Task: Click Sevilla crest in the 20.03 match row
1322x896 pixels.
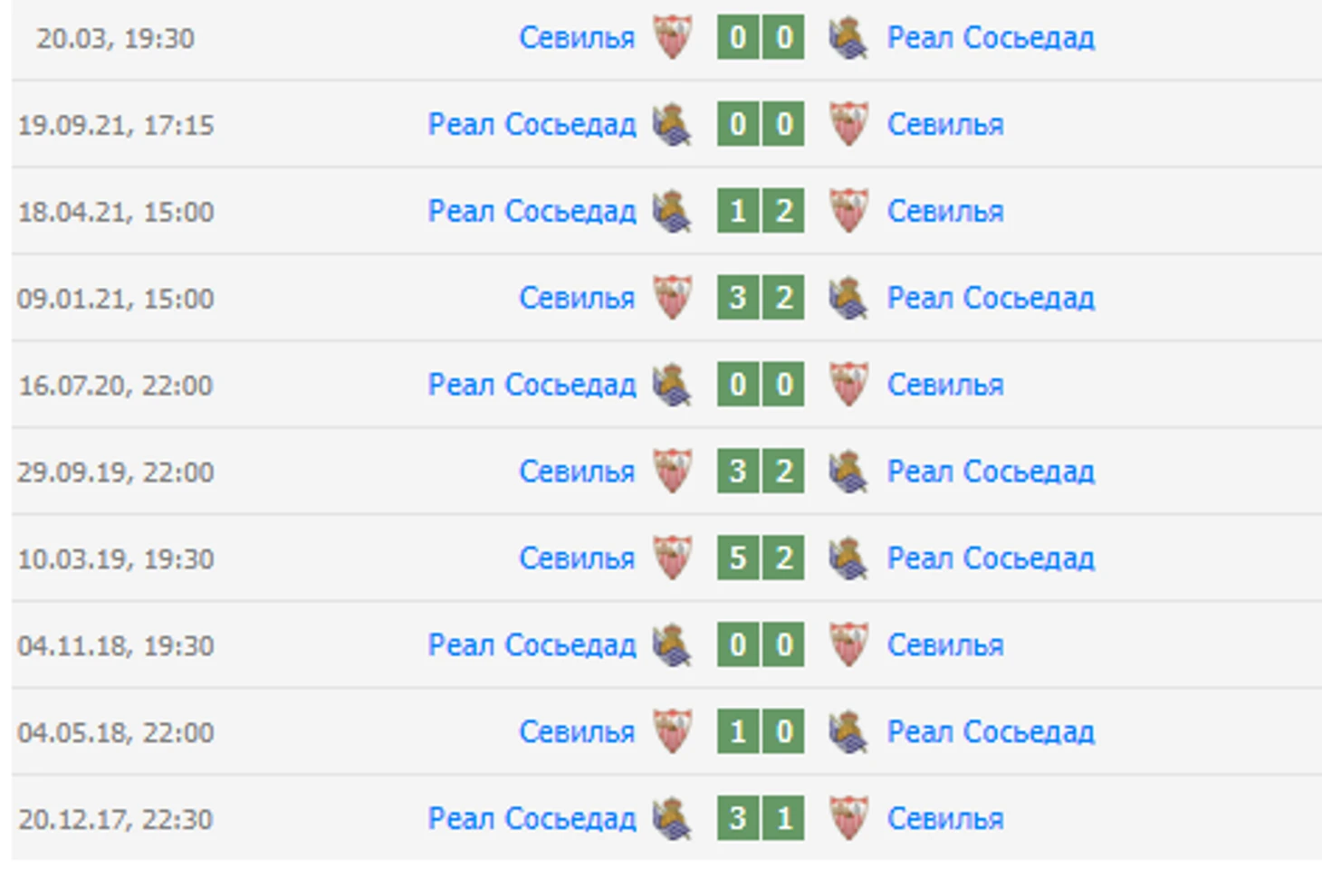Action: (673, 38)
